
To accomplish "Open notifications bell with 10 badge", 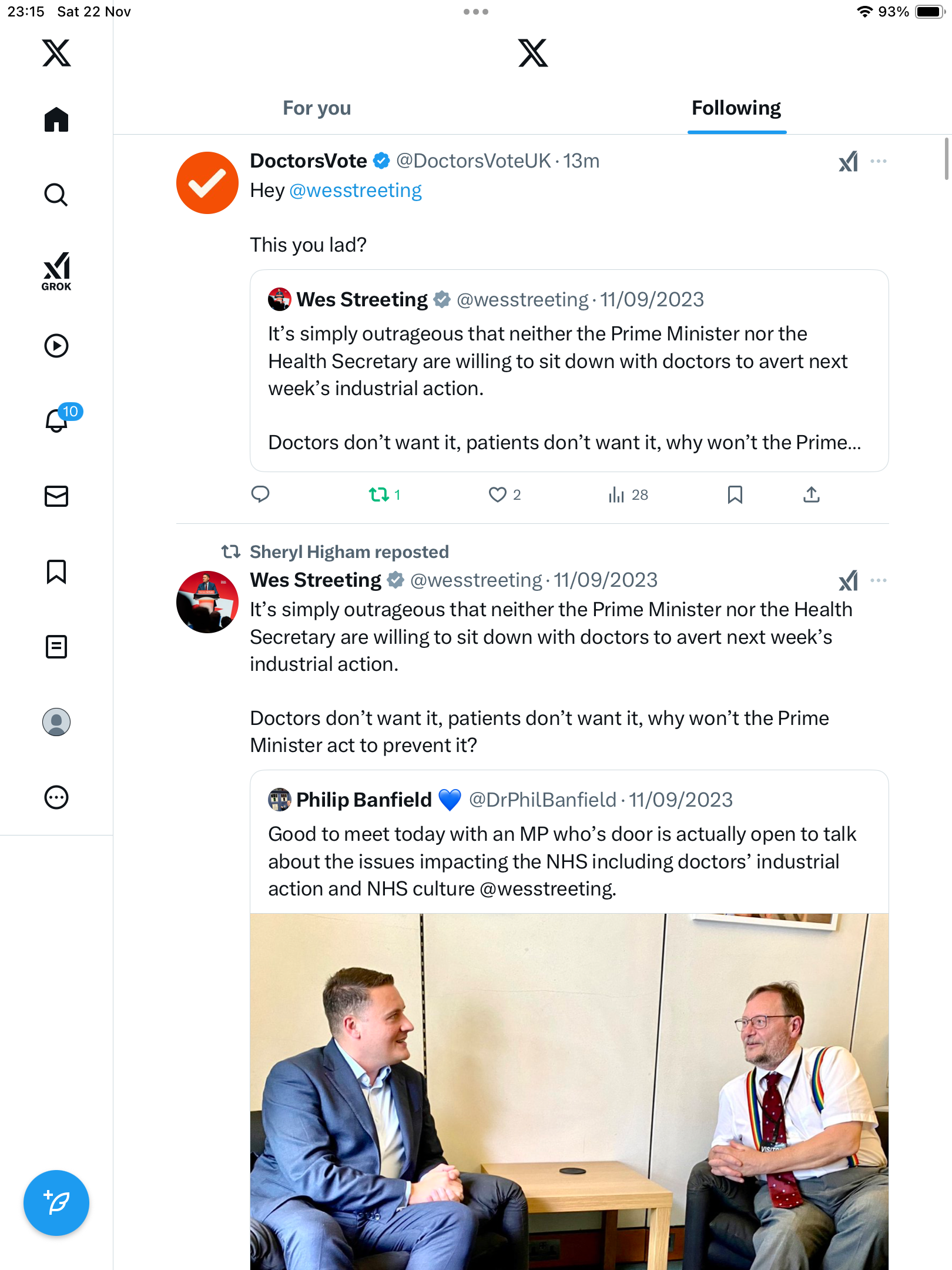I will (x=58, y=420).
